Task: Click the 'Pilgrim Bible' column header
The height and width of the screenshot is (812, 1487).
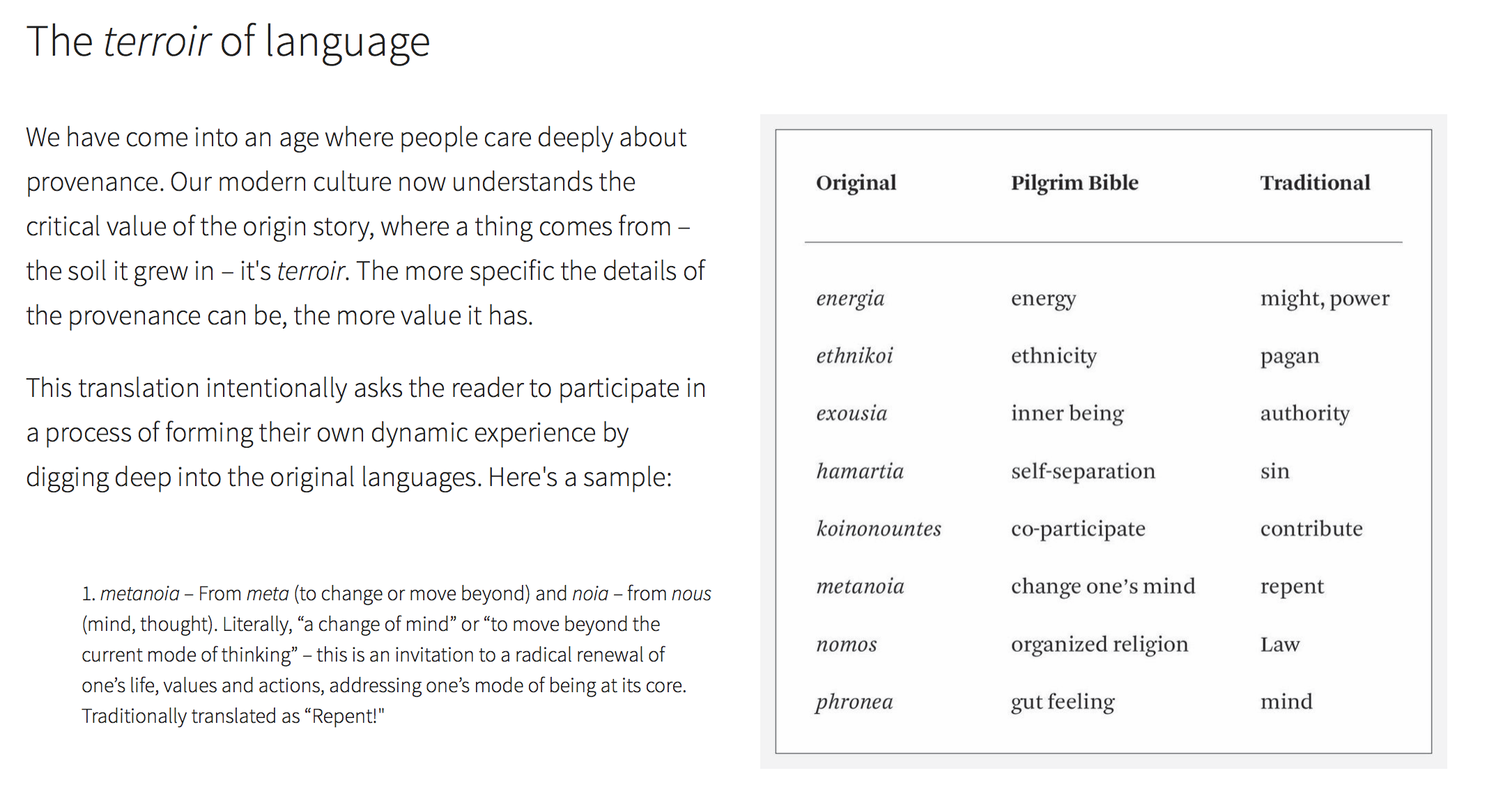Action: pos(1074,182)
